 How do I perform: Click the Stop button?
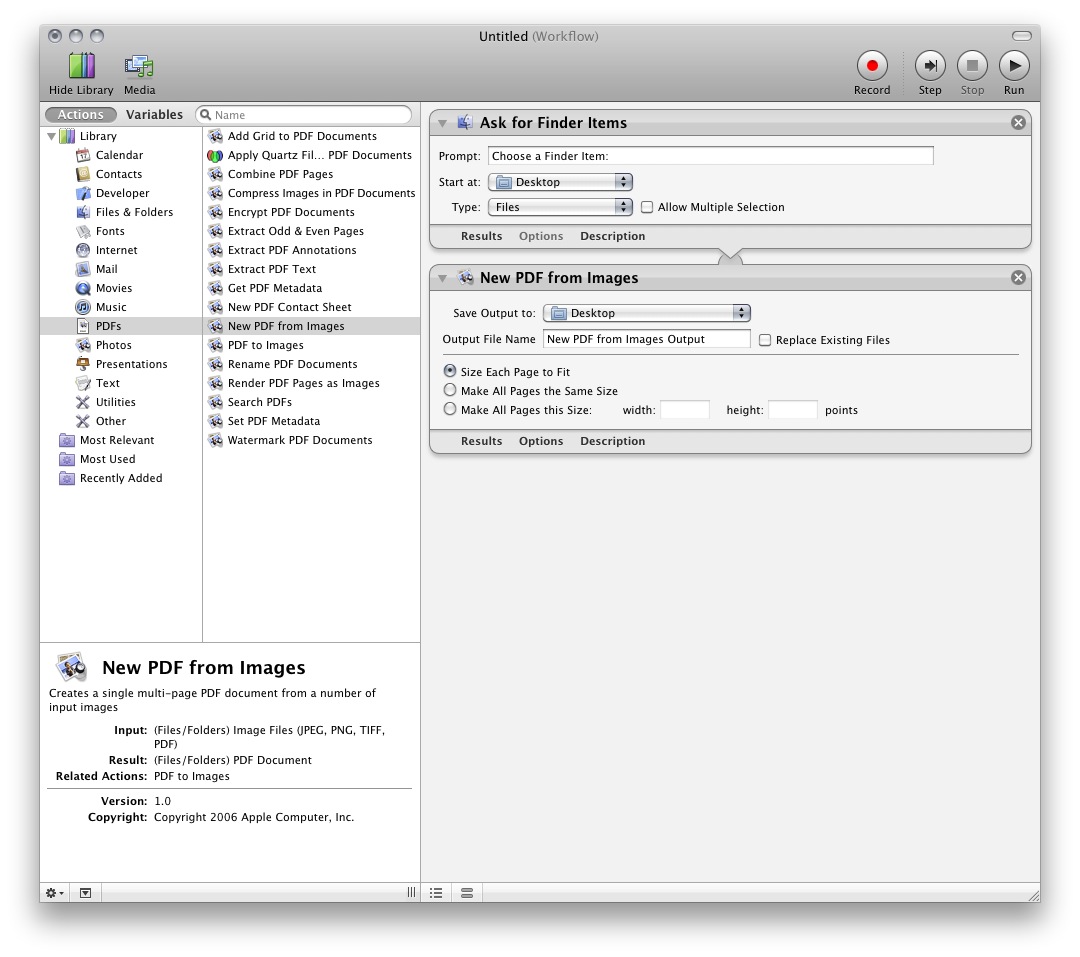point(972,65)
